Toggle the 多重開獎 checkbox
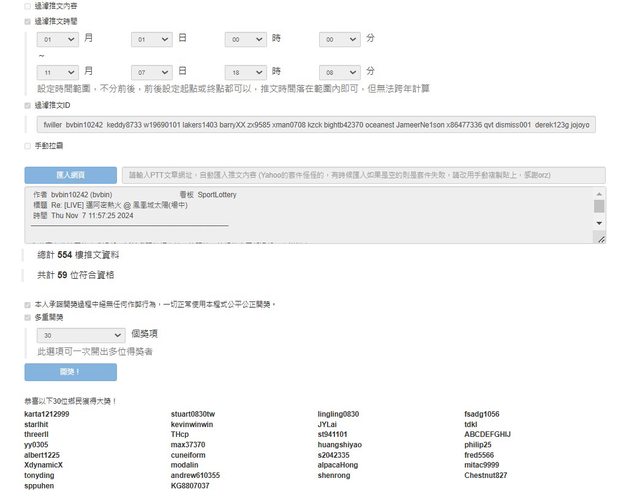This screenshot has width=640, height=500. coord(28,317)
